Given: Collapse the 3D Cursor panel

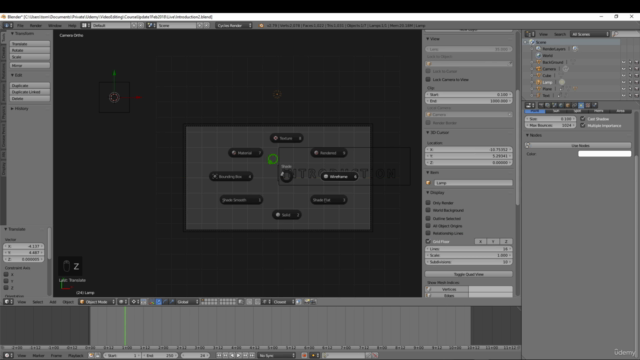Looking at the screenshot, I should tap(437, 133).
